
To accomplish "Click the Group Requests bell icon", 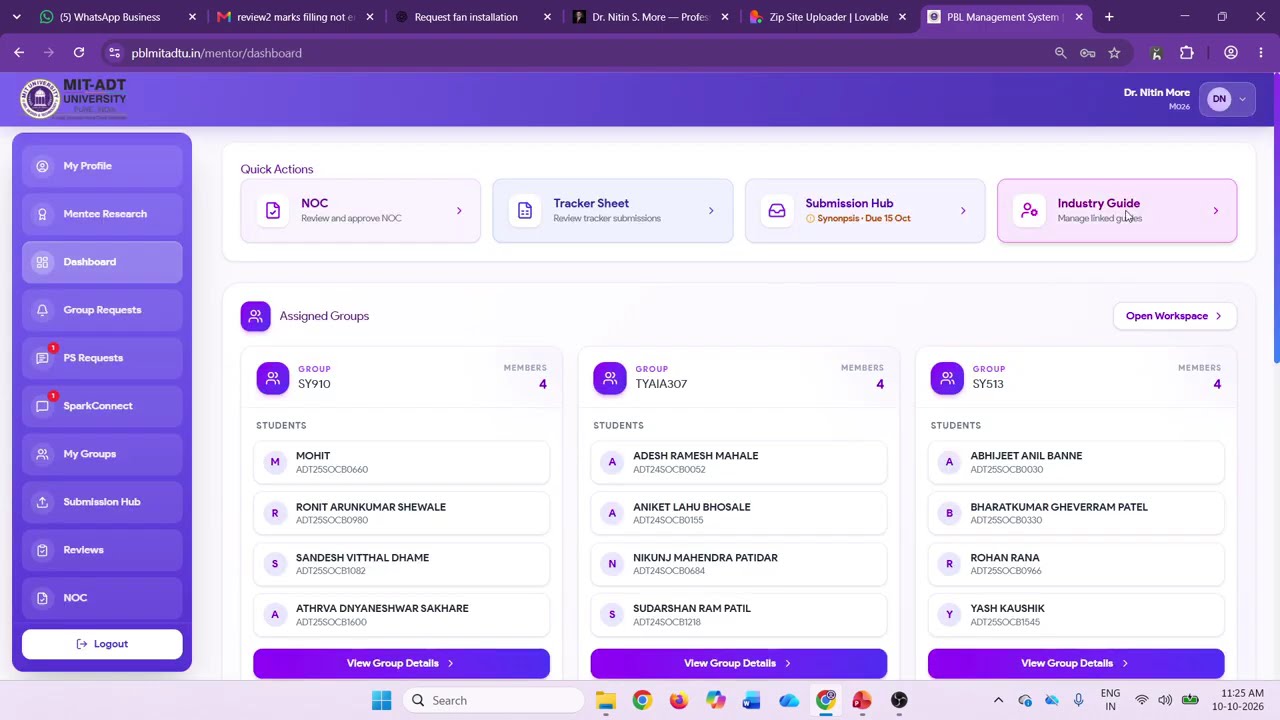I will pos(42,310).
